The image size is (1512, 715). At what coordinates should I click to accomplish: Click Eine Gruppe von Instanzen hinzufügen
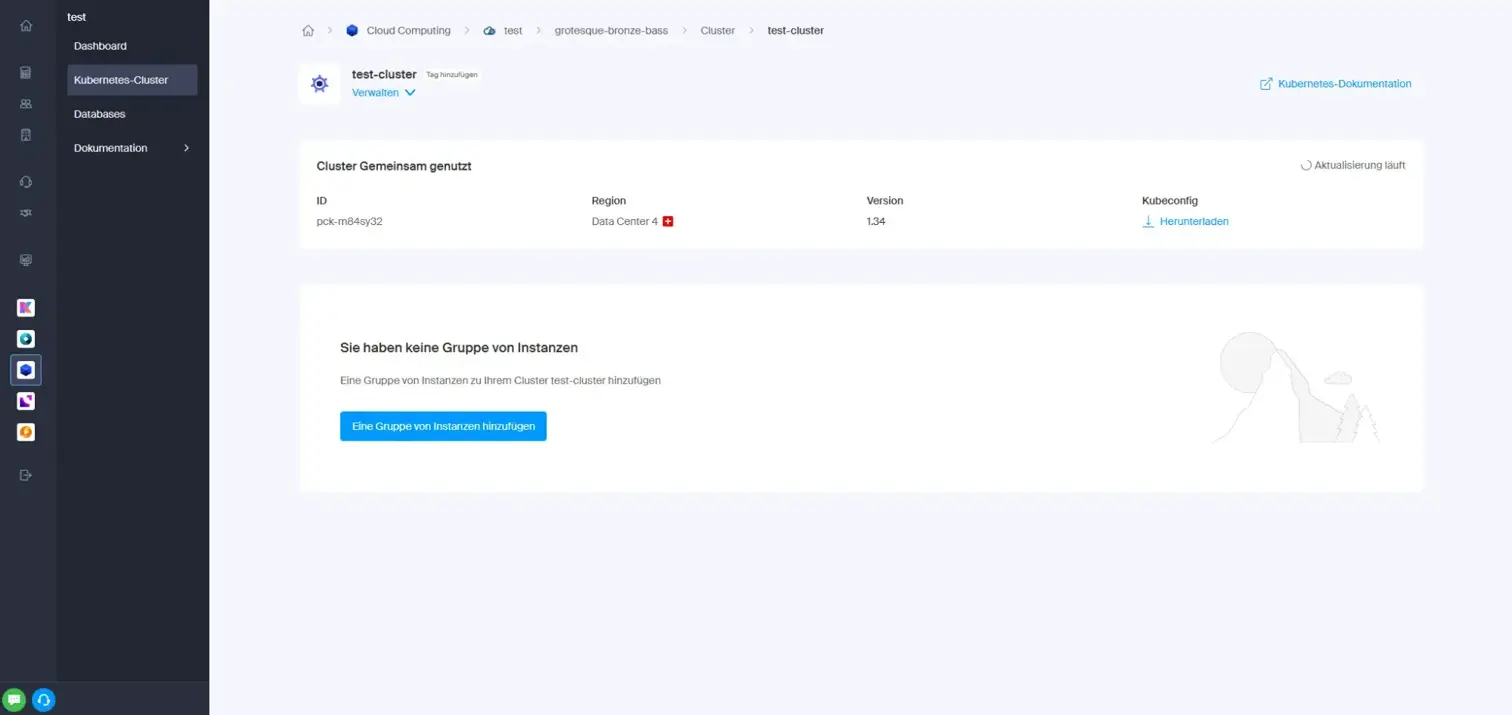[443, 425]
